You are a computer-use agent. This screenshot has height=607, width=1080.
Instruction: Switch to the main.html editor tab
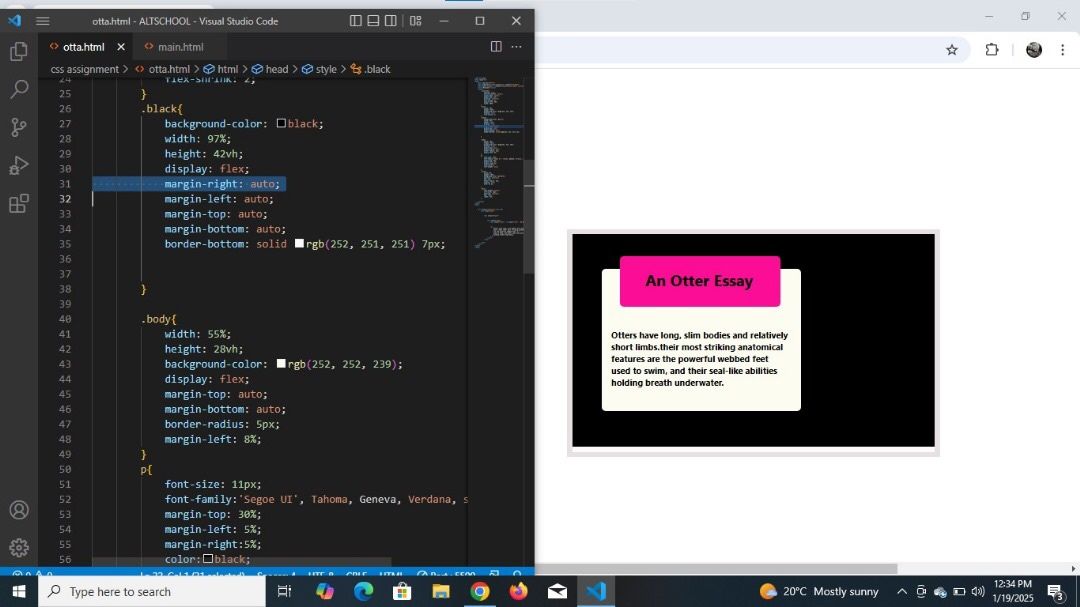point(180,47)
